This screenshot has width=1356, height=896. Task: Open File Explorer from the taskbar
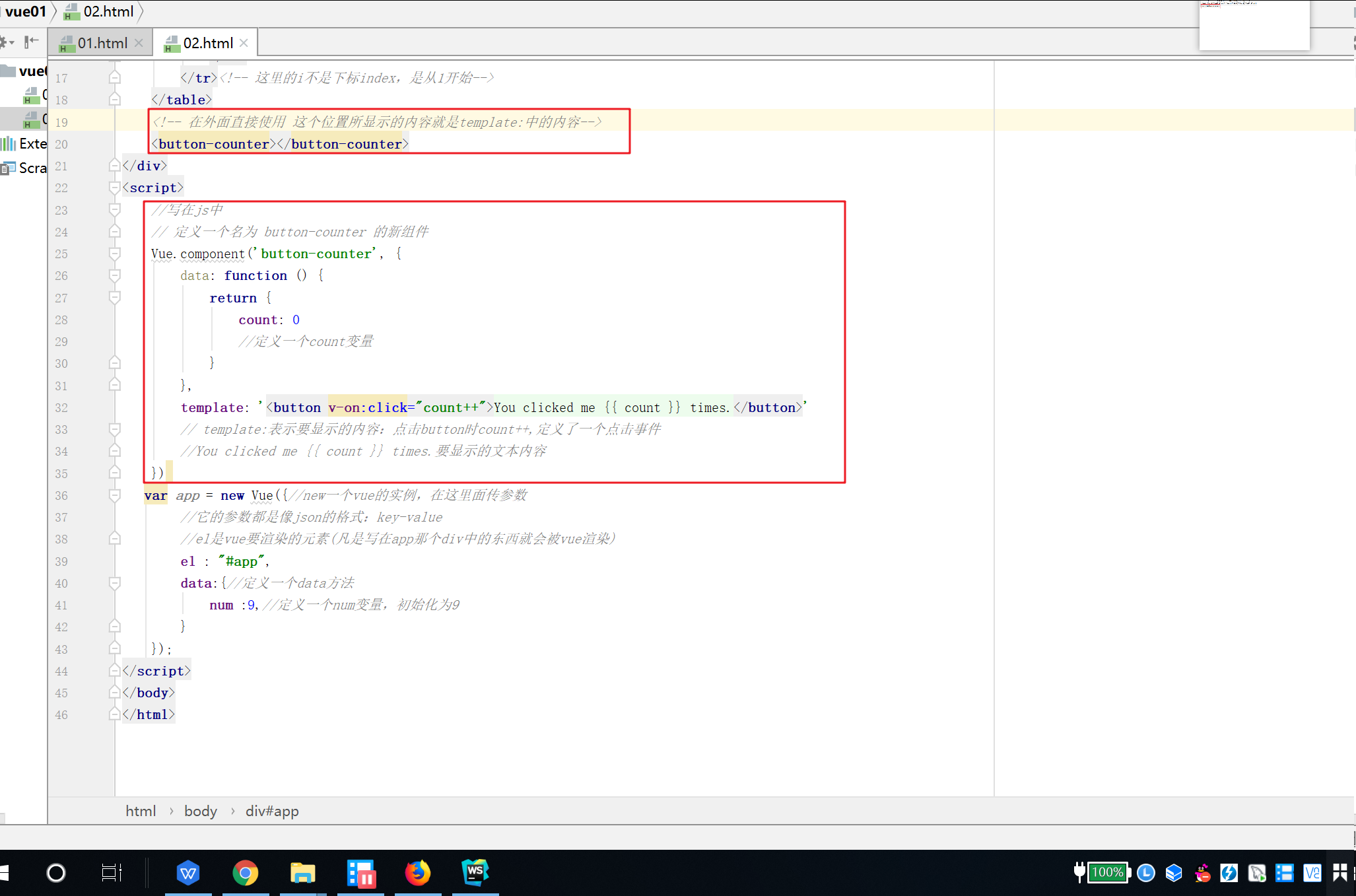coord(302,873)
